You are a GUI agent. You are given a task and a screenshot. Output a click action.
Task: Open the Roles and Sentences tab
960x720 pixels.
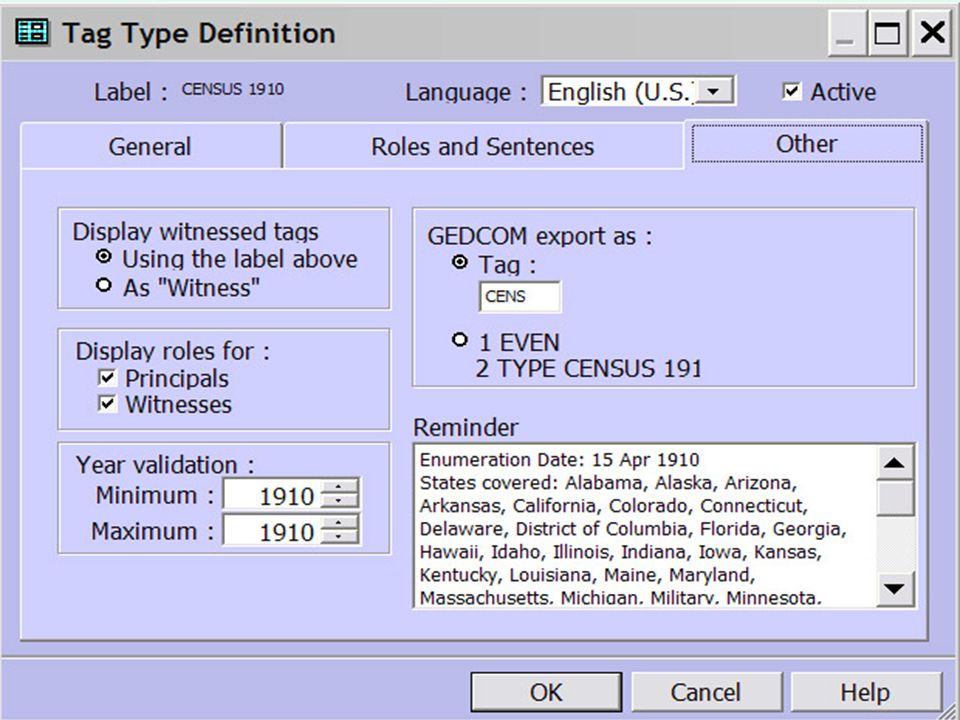[x=482, y=146]
